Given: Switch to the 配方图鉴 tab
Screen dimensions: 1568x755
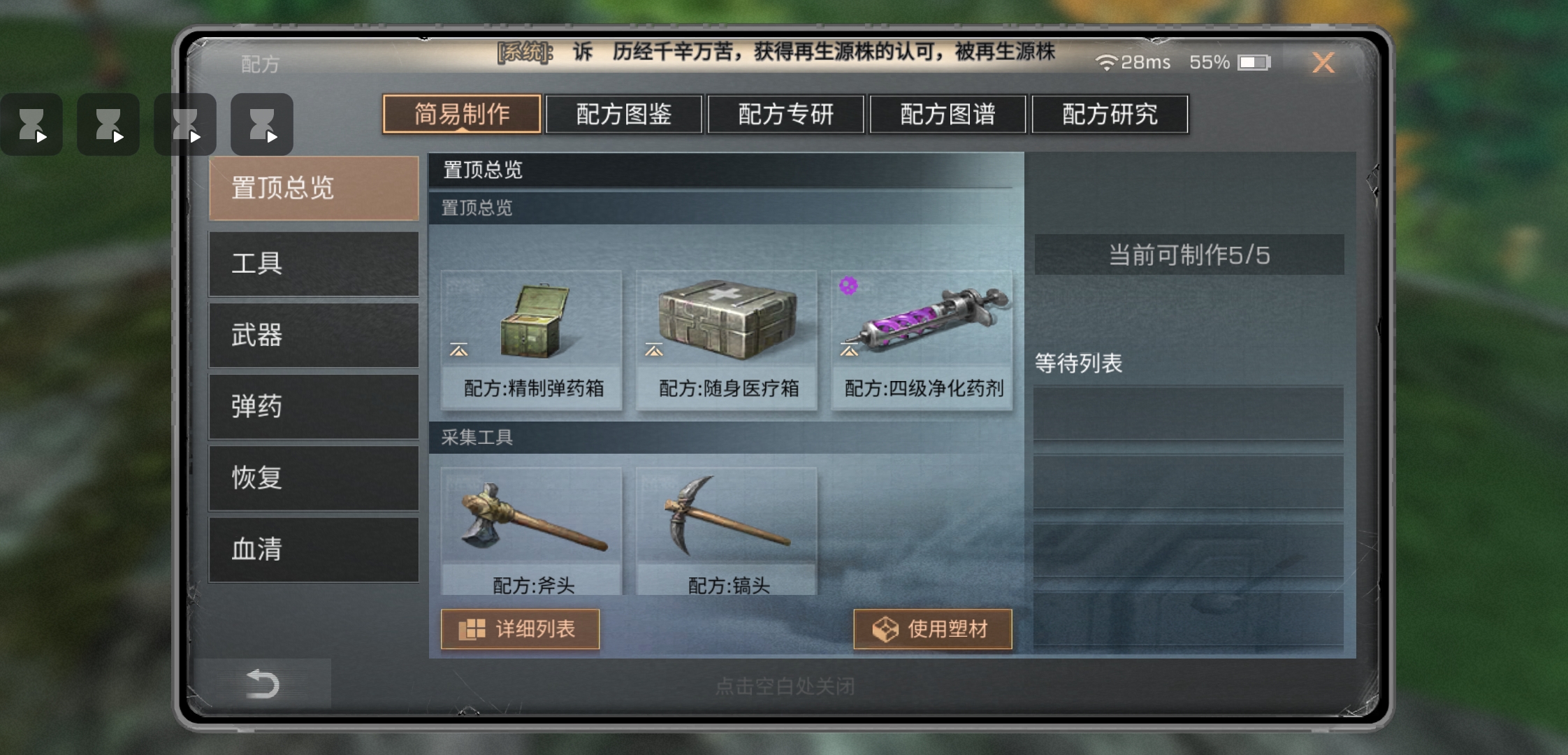Looking at the screenshot, I should pyautogui.click(x=624, y=114).
